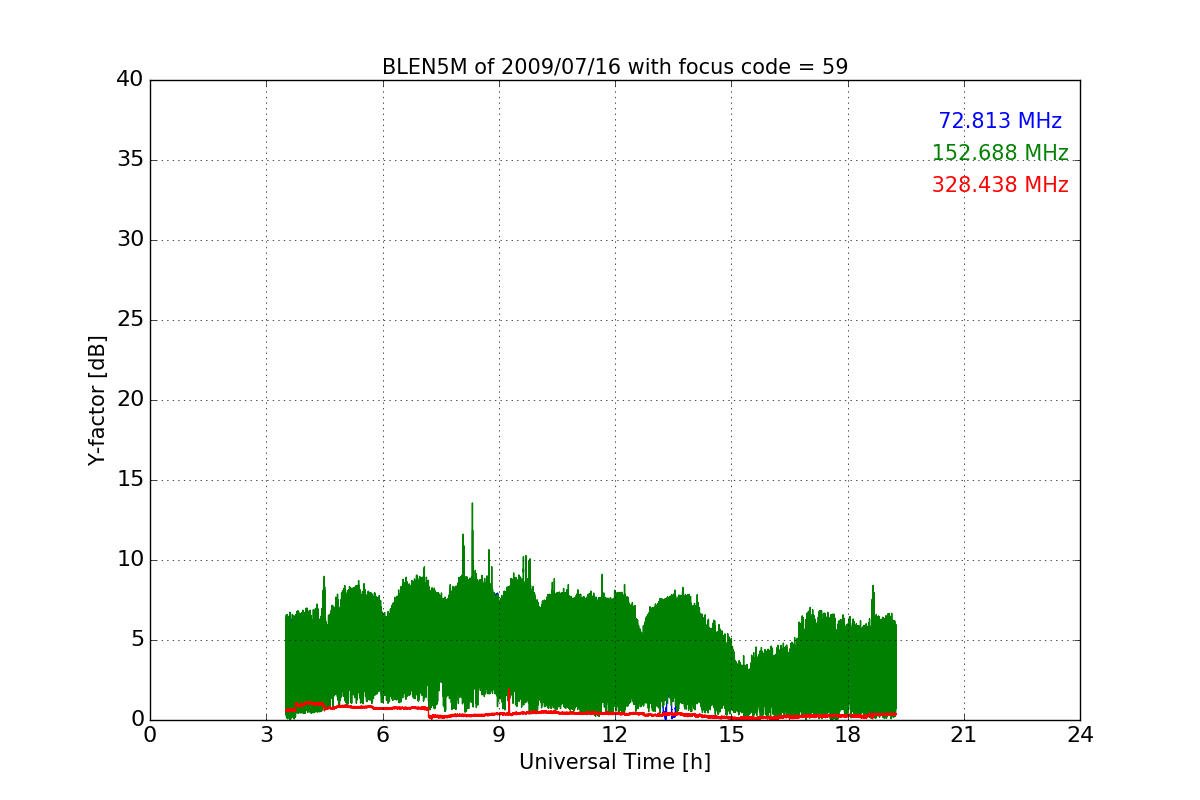1200x800 pixels.
Task: Click the x-axis tick label '15'
Action: 731,735
